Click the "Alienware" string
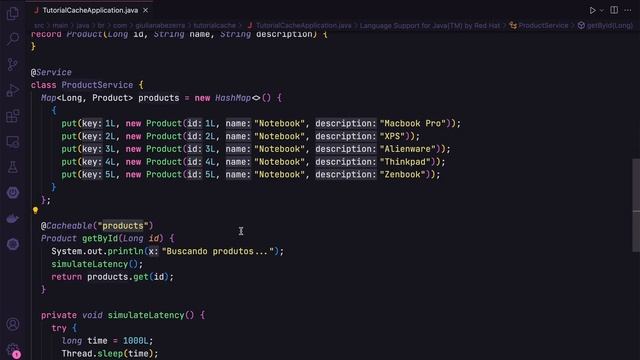This screenshot has height=360, width=640. tap(407, 149)
